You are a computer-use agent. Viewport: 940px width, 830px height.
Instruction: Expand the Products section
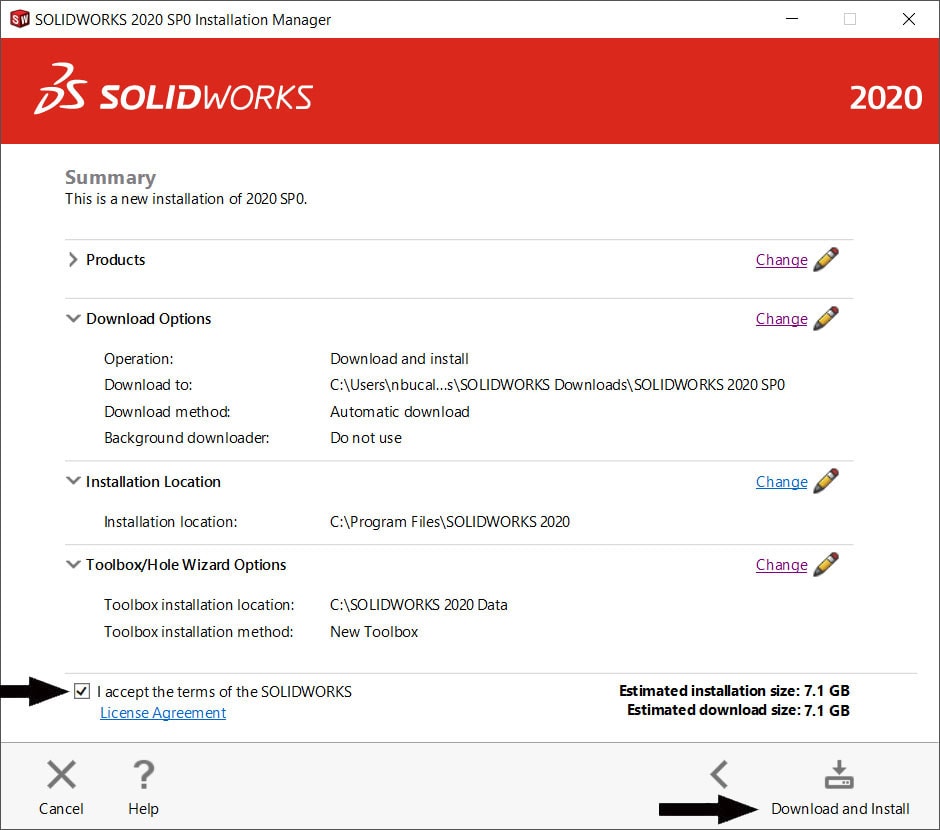73,259
